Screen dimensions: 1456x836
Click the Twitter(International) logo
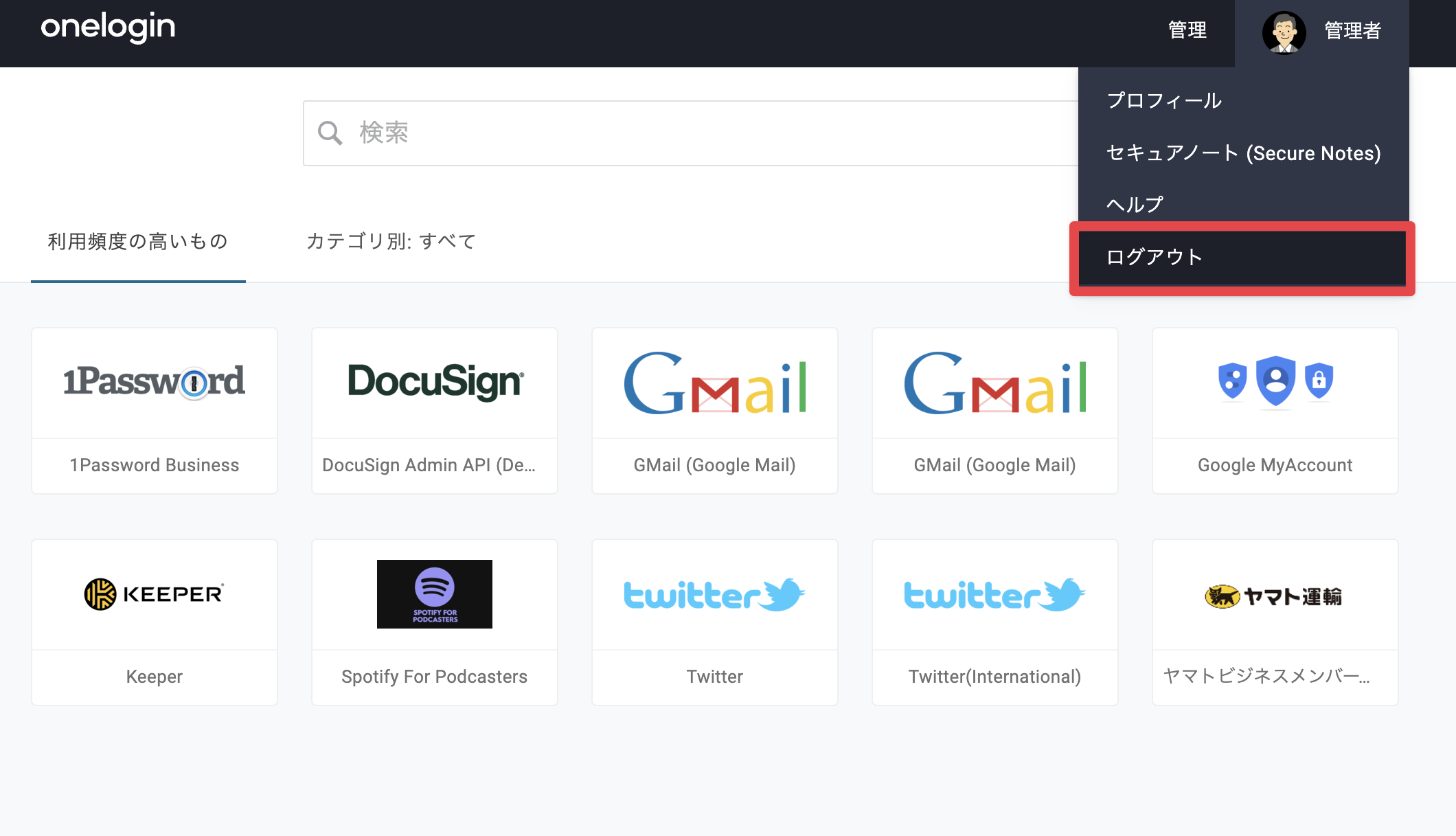(x=995, y=595)
